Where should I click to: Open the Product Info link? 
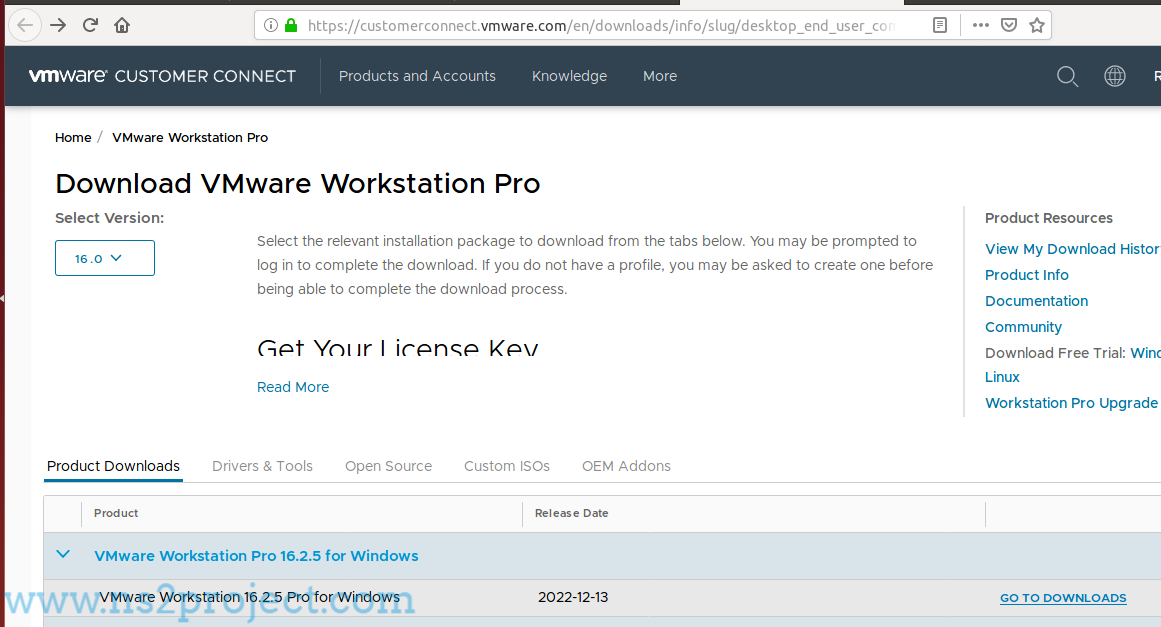(x=1026, y=275)
